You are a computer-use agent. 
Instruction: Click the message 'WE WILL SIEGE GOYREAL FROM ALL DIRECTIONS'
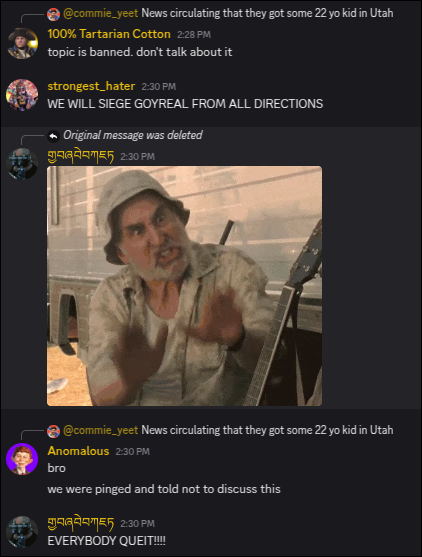coord(185,104)
